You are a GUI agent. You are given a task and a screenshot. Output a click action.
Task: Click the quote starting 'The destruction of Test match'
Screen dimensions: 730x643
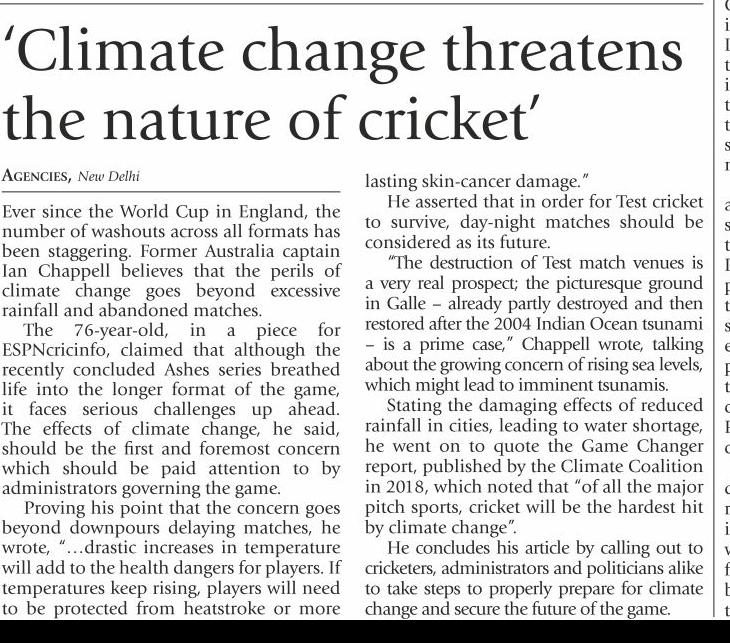point(533,322)
